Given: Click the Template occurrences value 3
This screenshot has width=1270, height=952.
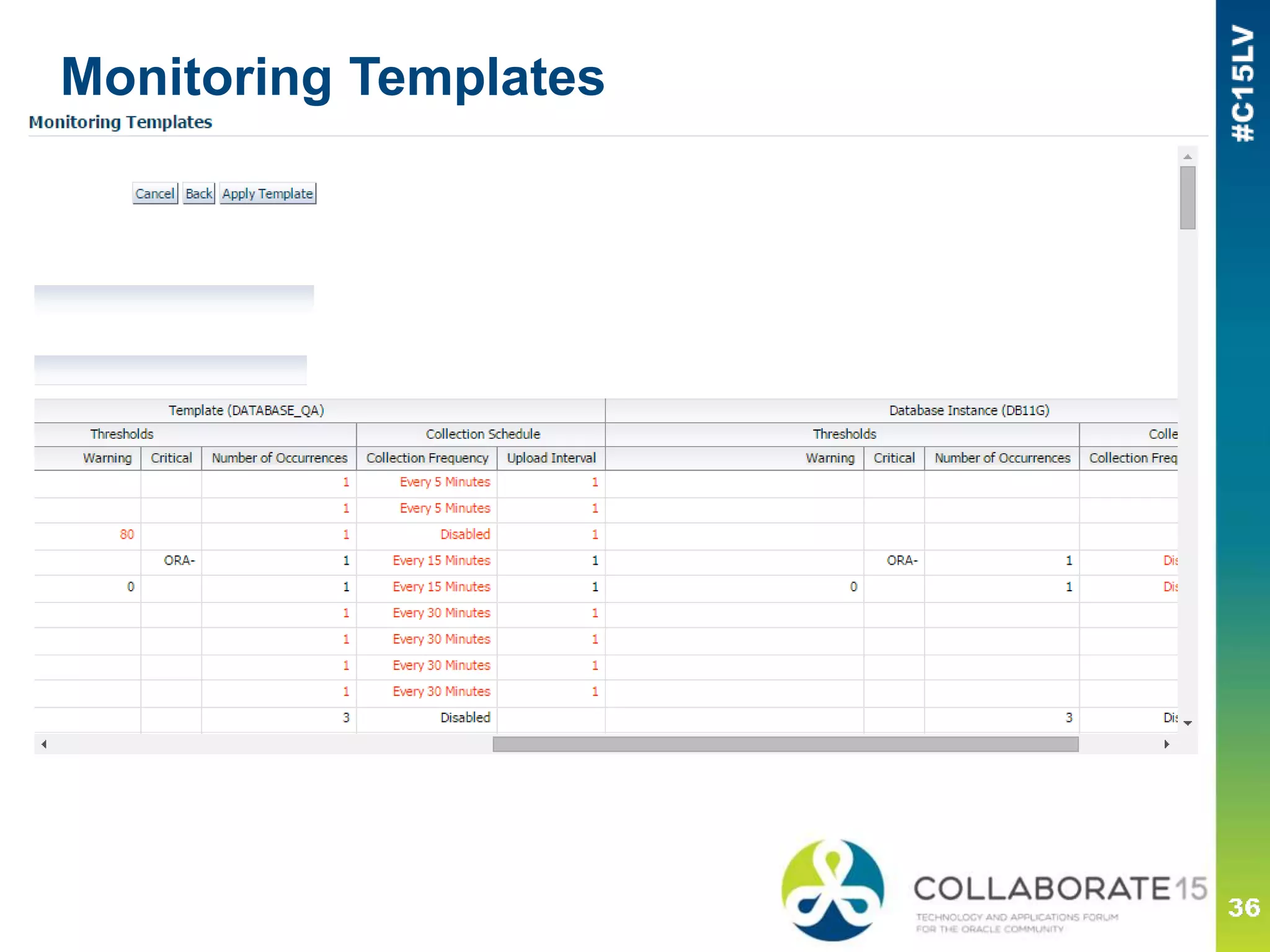Looking at the screenshot, I should point(346,718).
